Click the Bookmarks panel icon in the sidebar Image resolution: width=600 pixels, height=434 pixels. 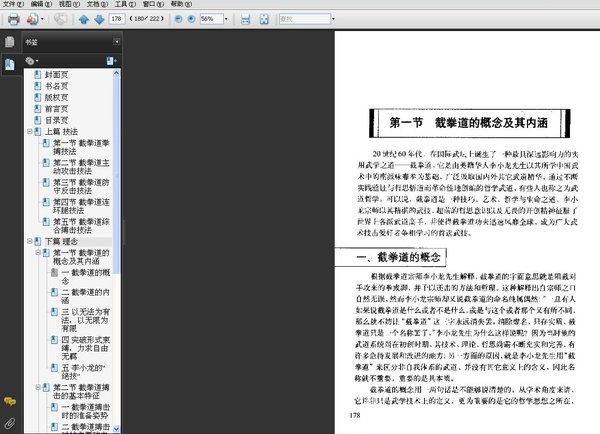[10, 64]
